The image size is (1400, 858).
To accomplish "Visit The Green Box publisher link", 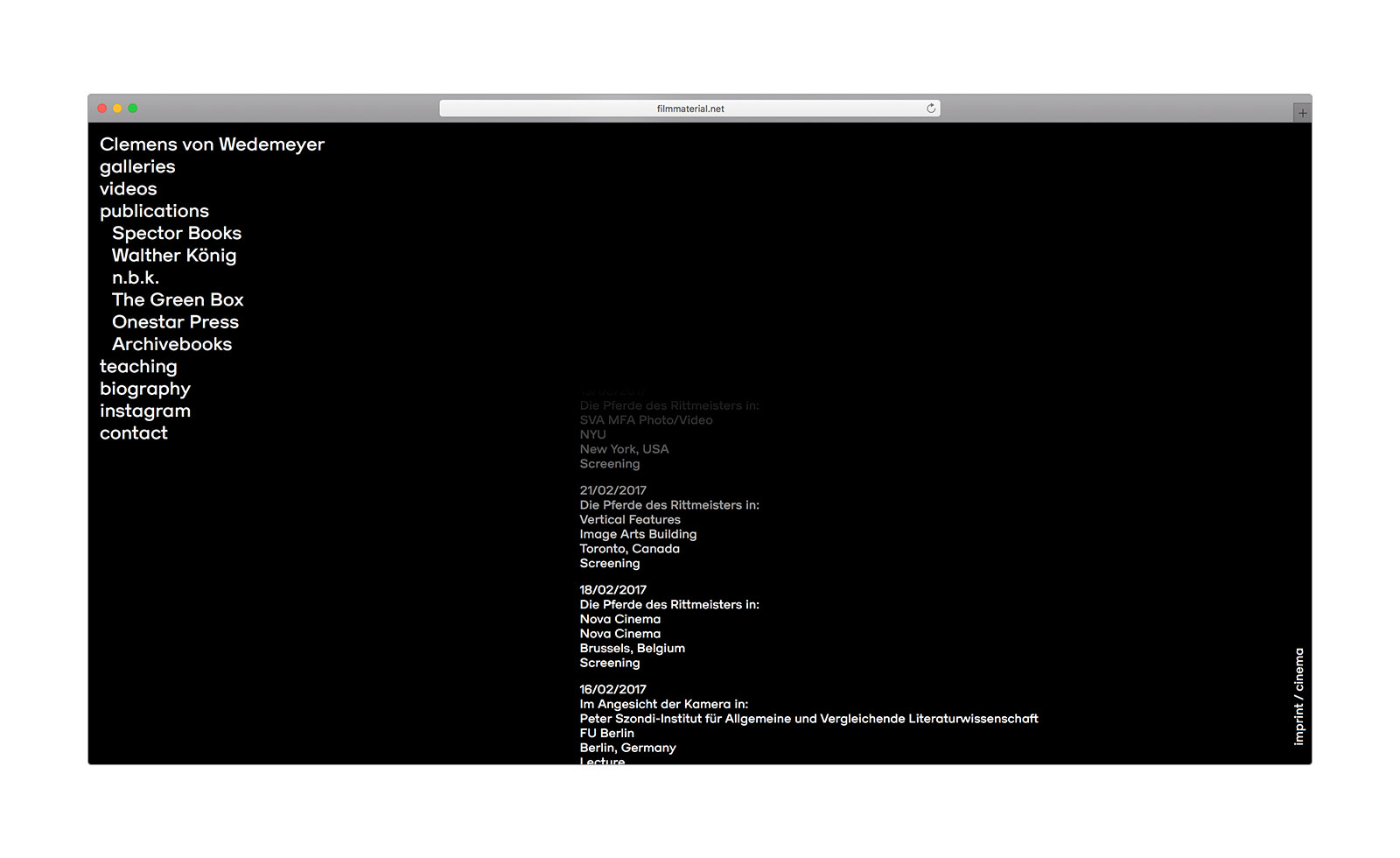I will [178, 299].
